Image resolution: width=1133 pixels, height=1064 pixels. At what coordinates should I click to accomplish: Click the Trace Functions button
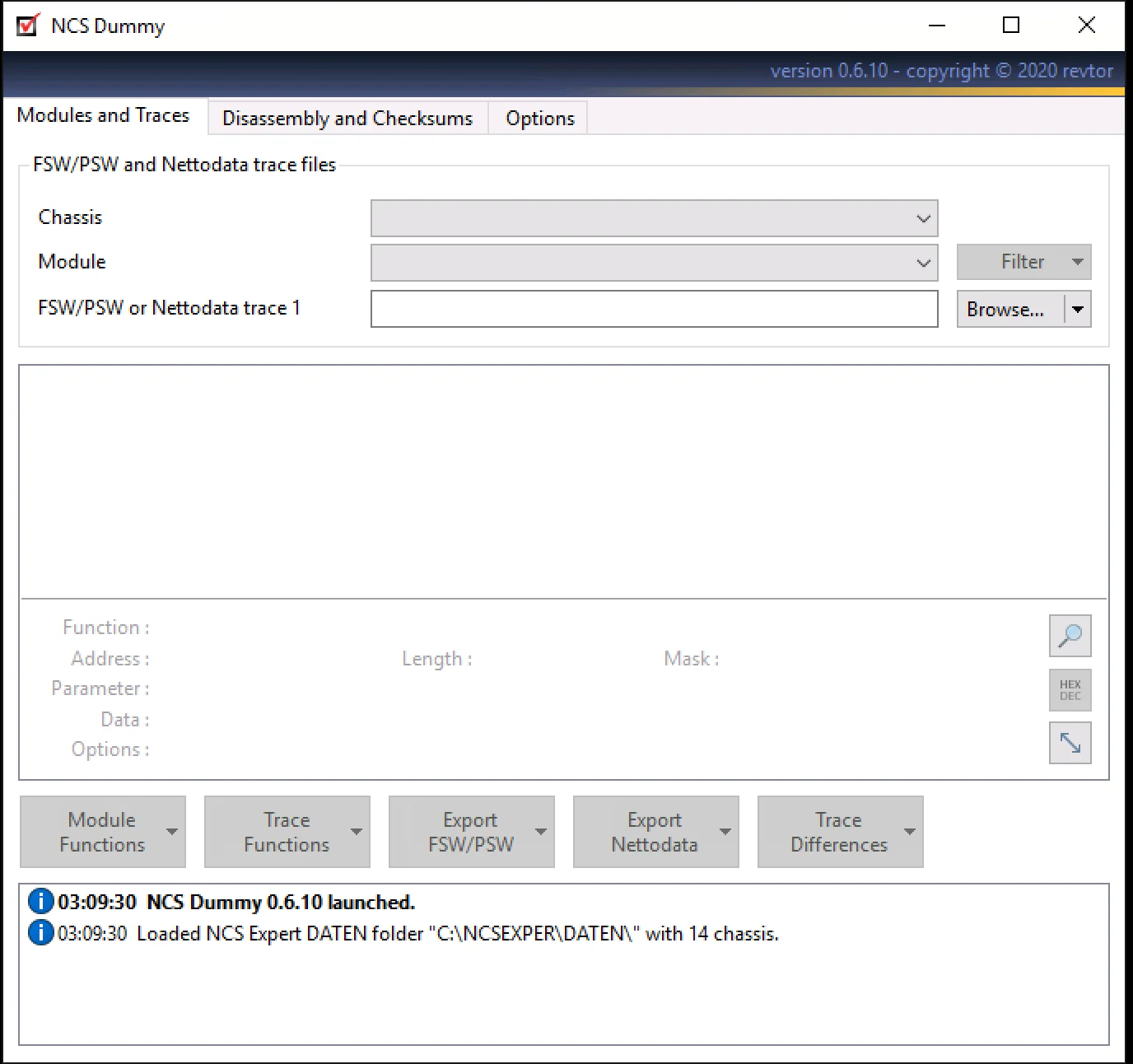[x=287, y=832]
